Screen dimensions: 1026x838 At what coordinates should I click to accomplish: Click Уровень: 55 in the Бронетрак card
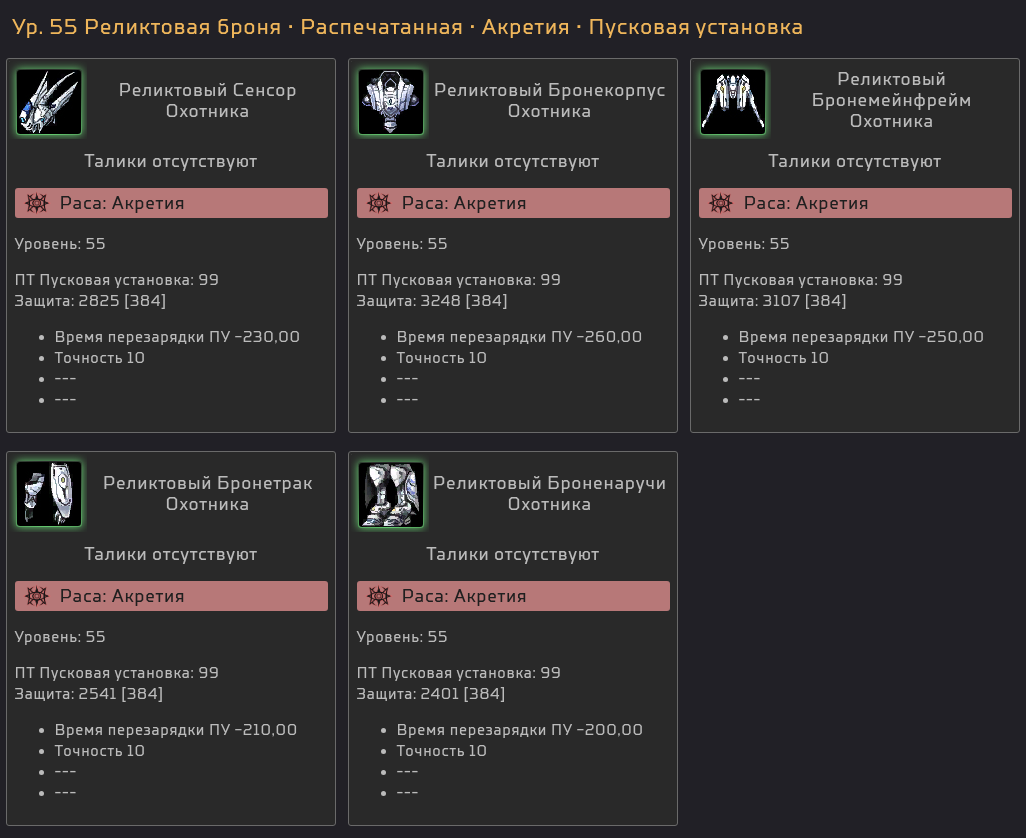point(60,637)
